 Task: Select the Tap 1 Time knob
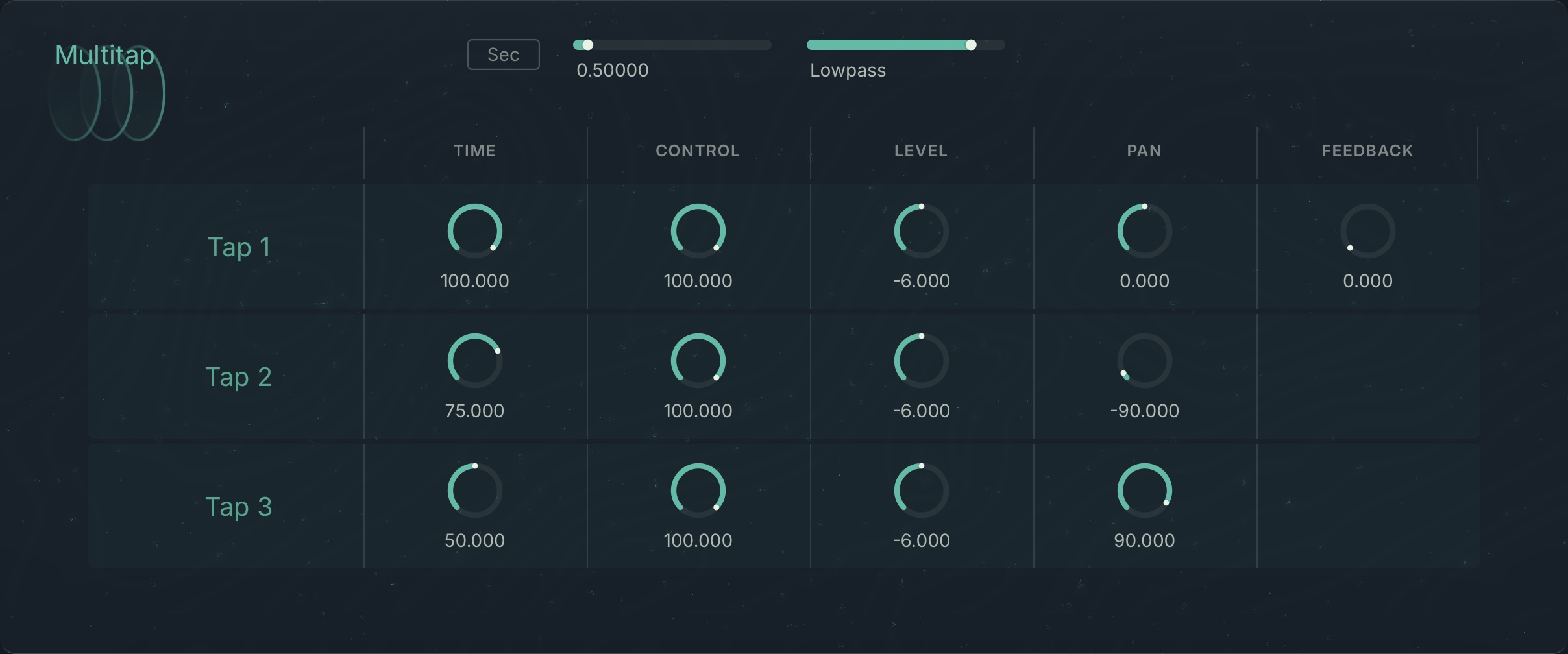tap(474, 230)
